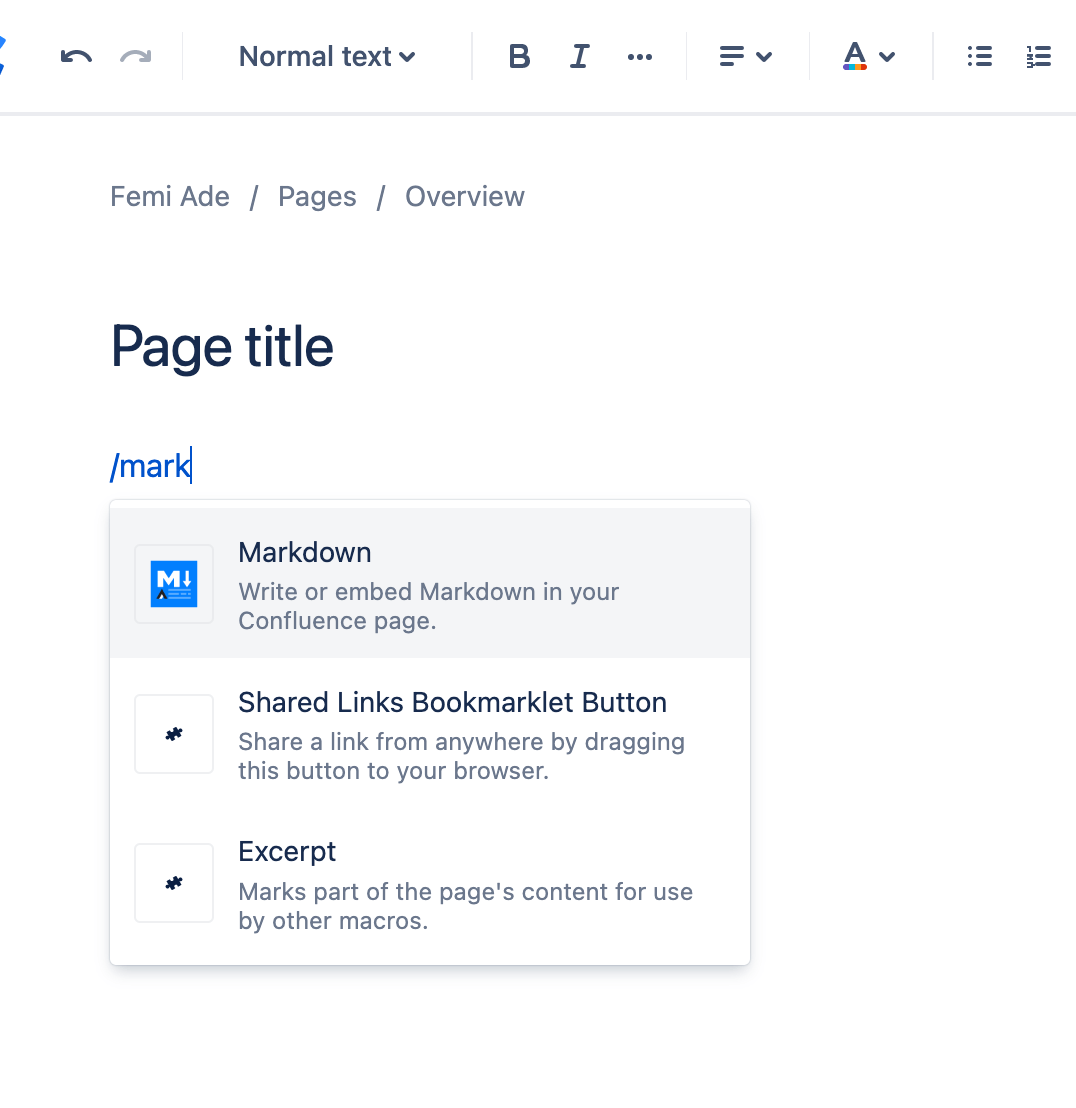Click the Markdown macro icon
Viewport: 1076px width, 1108px height.
tap(174, 584)
